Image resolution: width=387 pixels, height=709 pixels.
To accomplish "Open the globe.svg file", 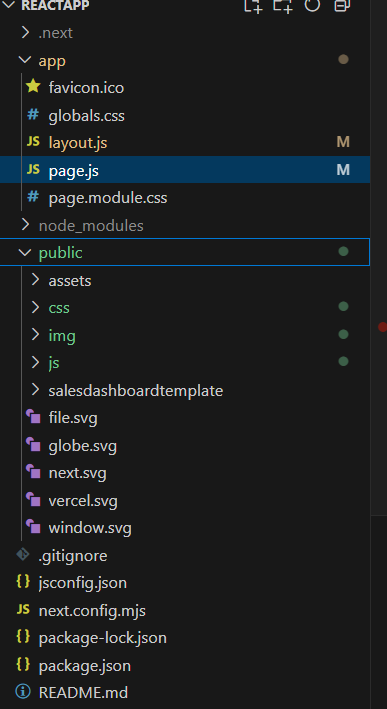I will tap(83, 446).
